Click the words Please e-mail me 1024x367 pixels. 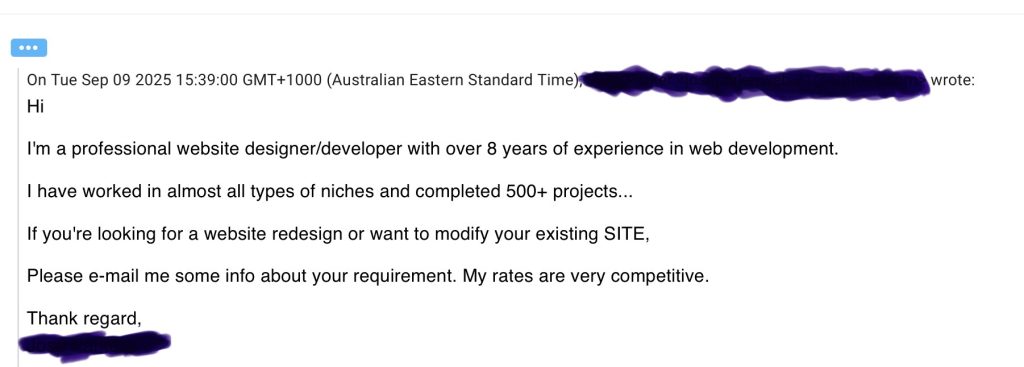(x=91, y=277)
